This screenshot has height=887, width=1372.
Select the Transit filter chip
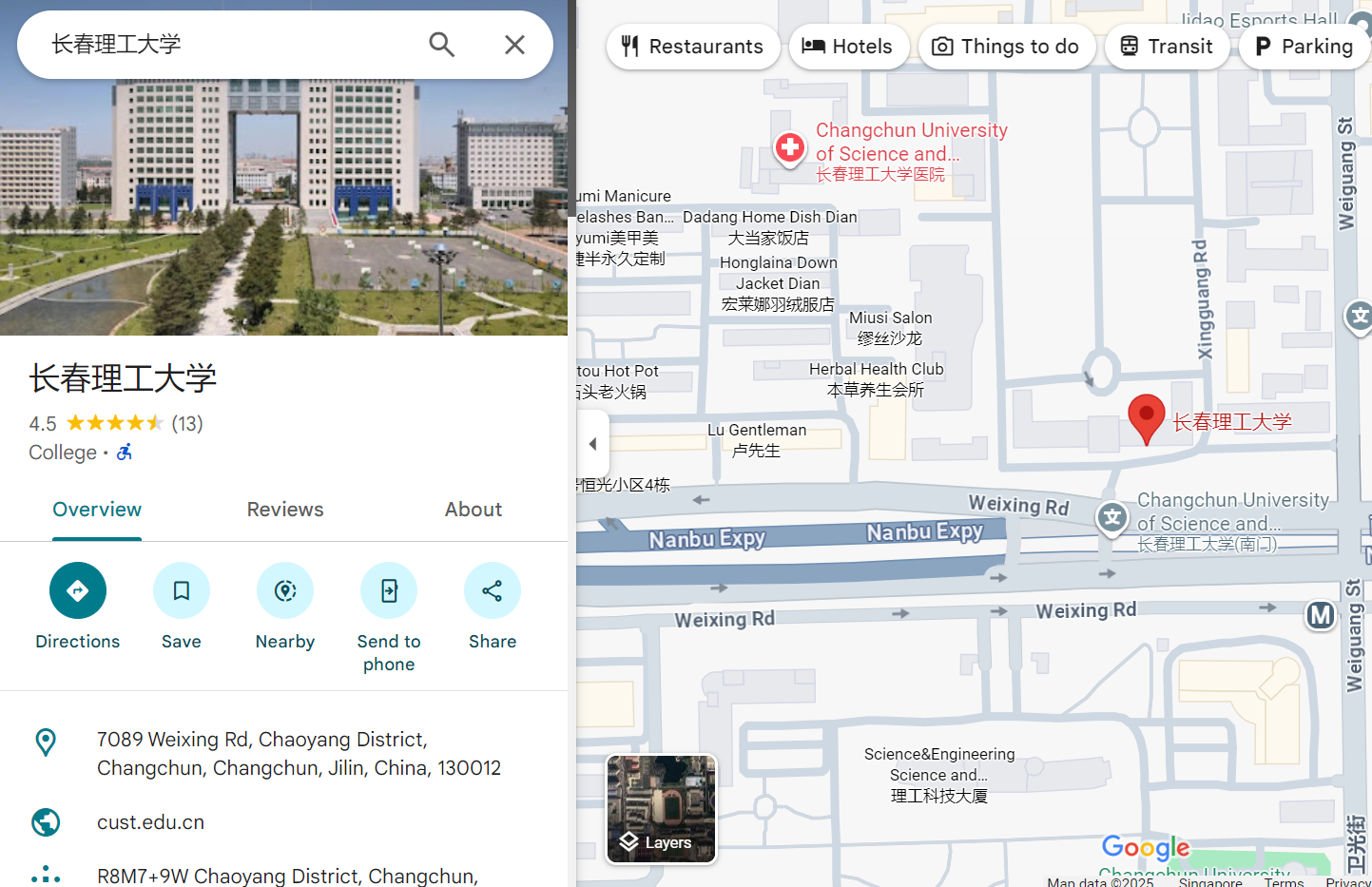(1168, 47)
